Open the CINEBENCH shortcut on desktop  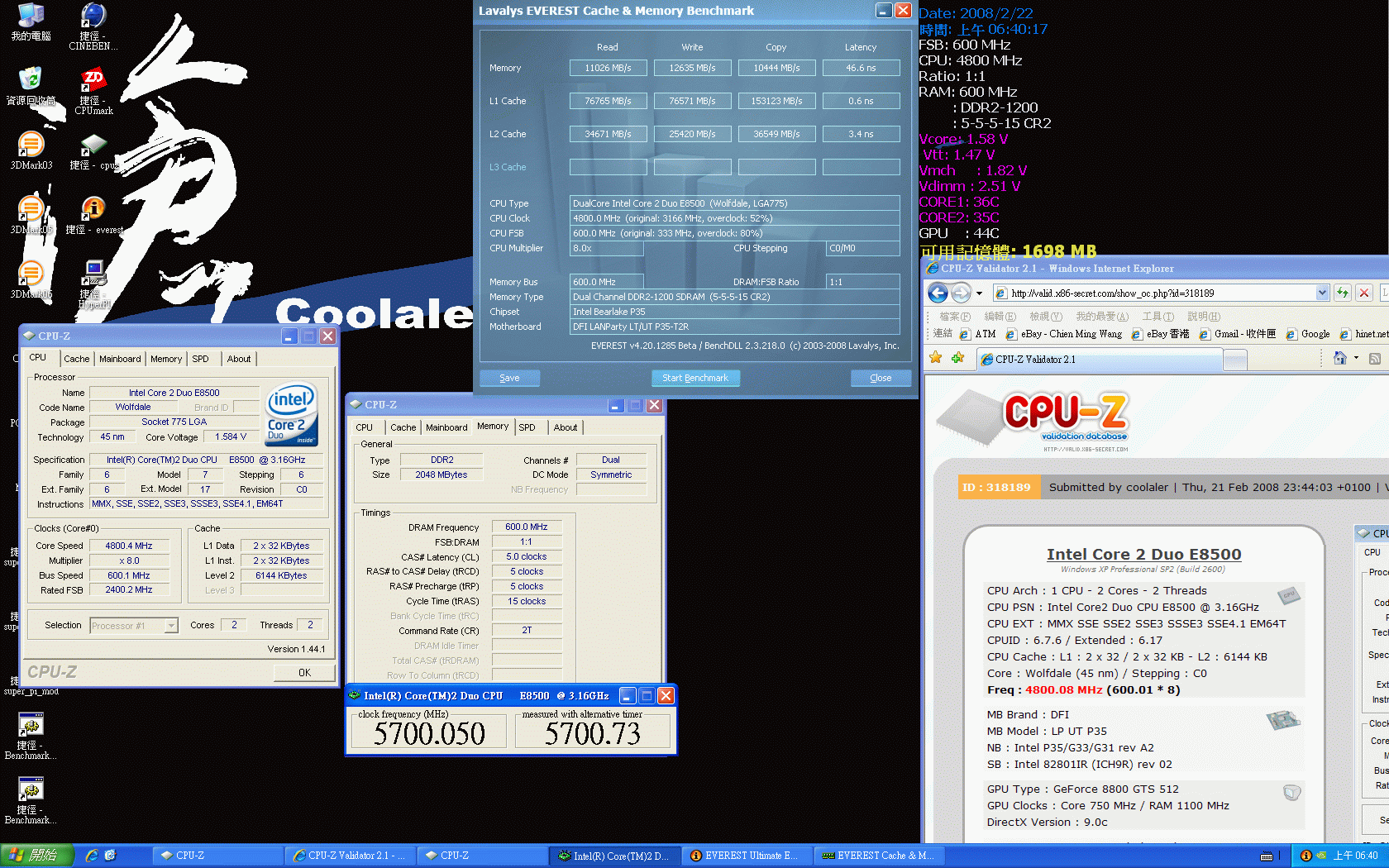[93, 26]
